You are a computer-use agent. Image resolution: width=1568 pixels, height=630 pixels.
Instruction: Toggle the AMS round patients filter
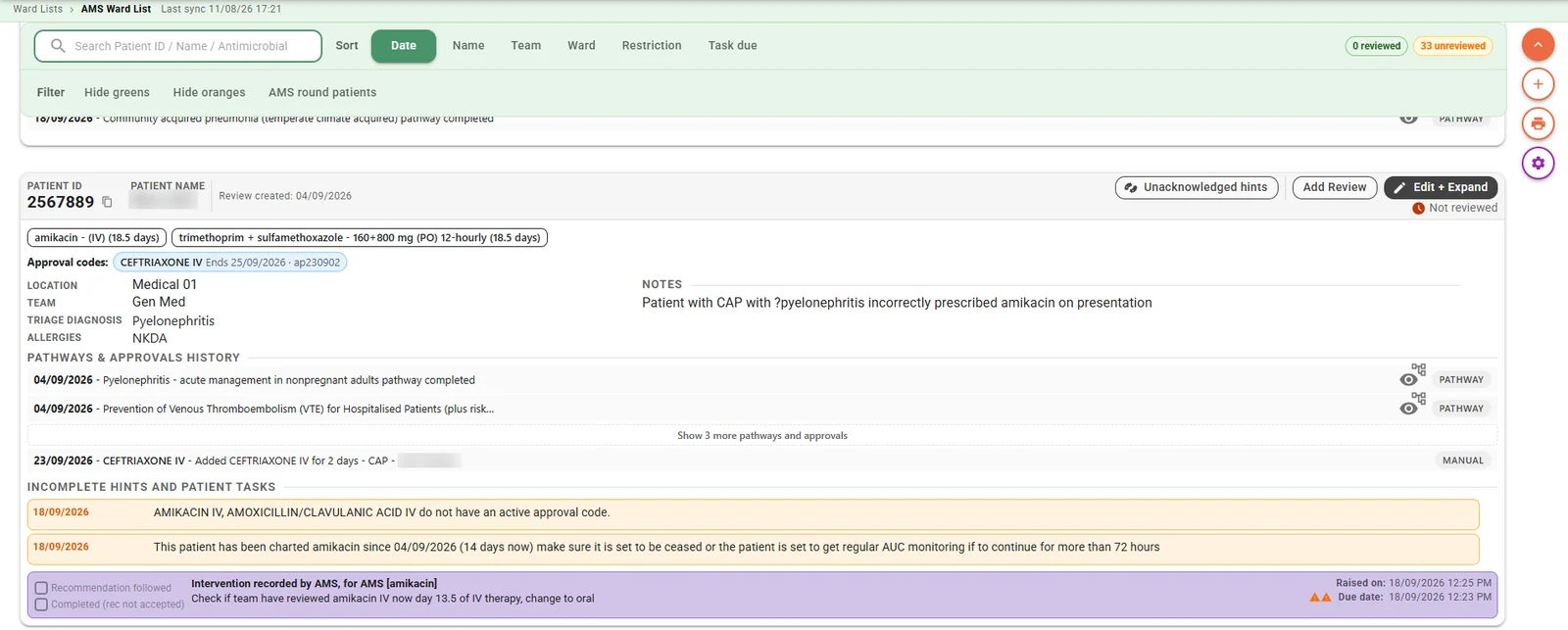click(322, 92)
